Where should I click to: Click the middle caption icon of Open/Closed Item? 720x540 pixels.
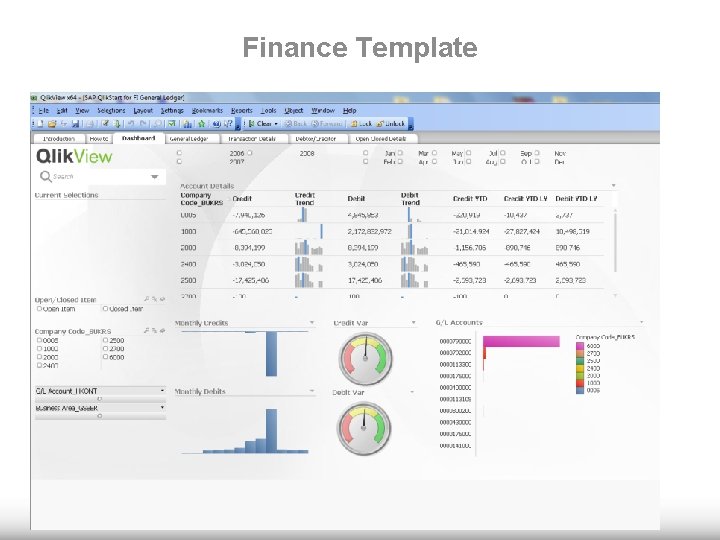(x=155, y=299)
